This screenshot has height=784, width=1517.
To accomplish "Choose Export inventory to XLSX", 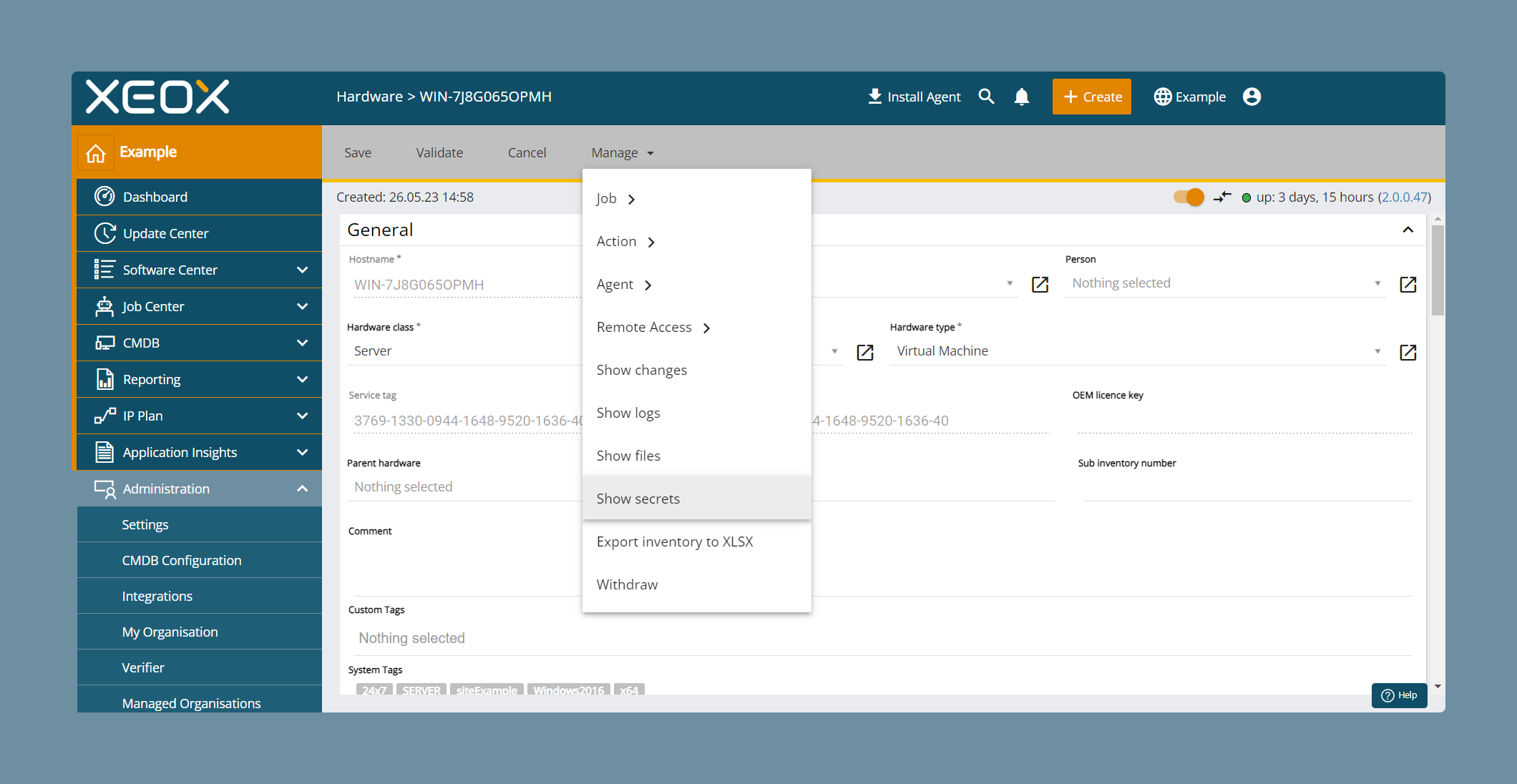I will pyautogui.click(x=697, y=542).
